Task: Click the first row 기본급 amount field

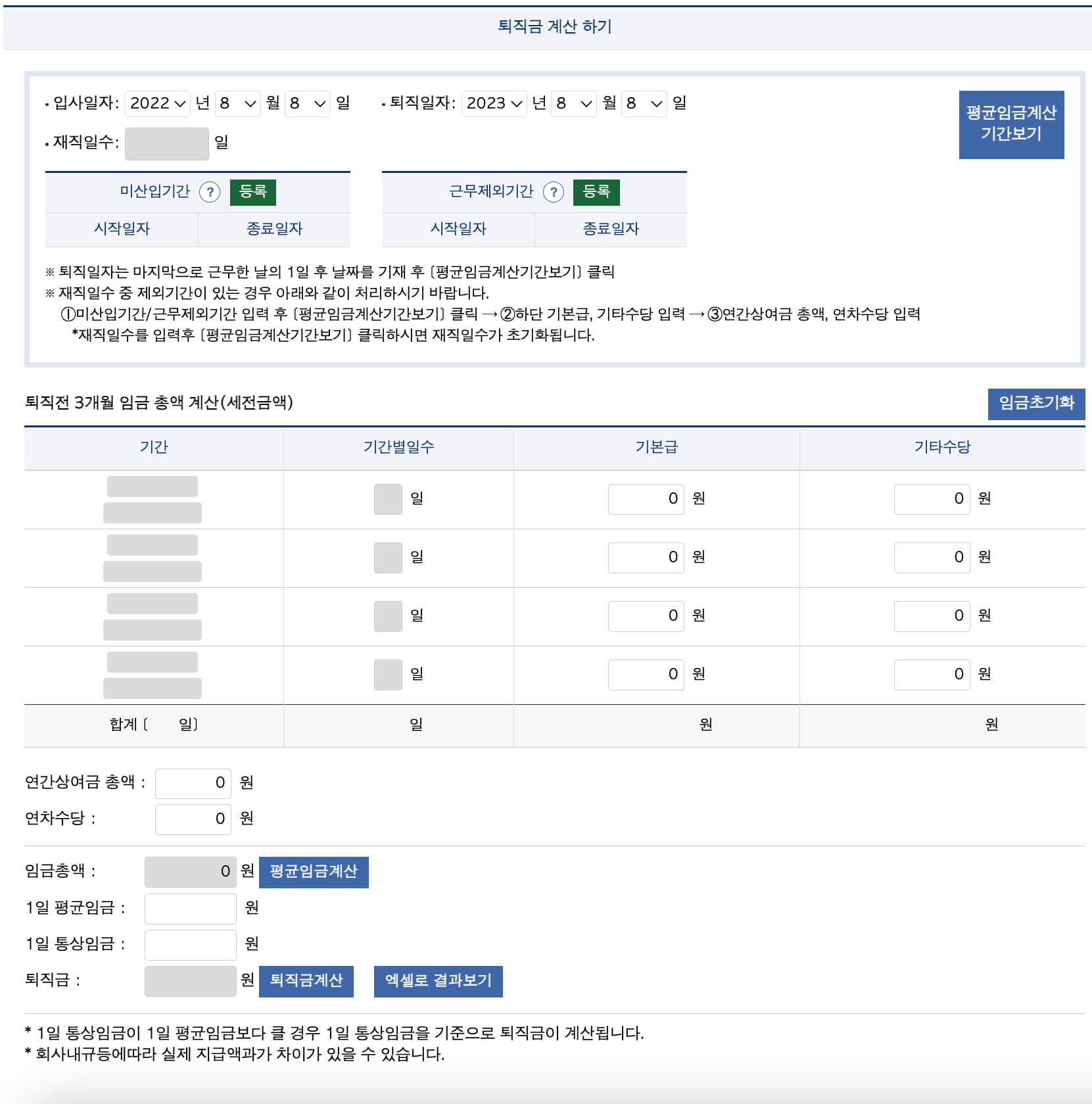Action: 646,499
